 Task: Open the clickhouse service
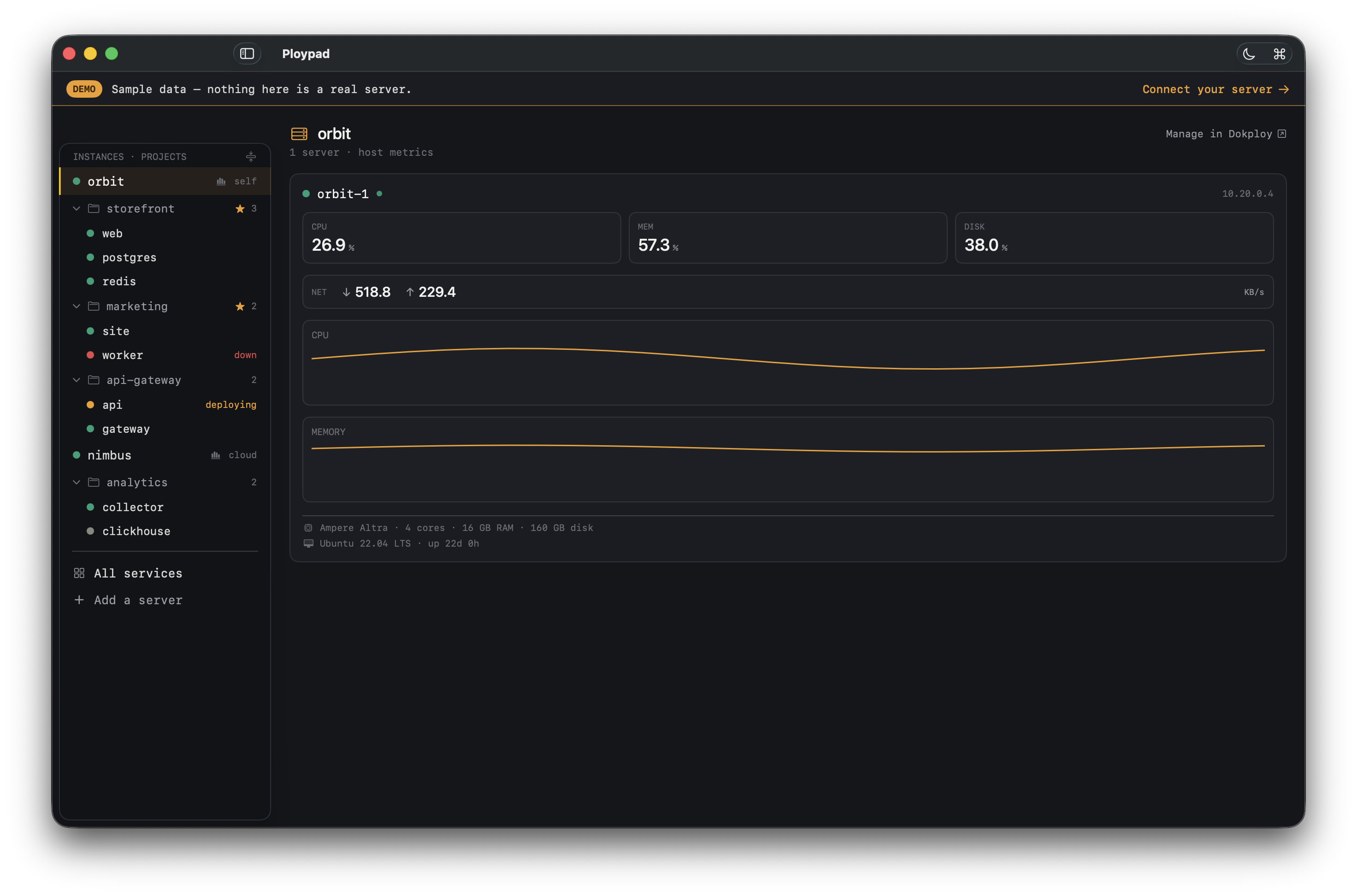coord(165,531)
